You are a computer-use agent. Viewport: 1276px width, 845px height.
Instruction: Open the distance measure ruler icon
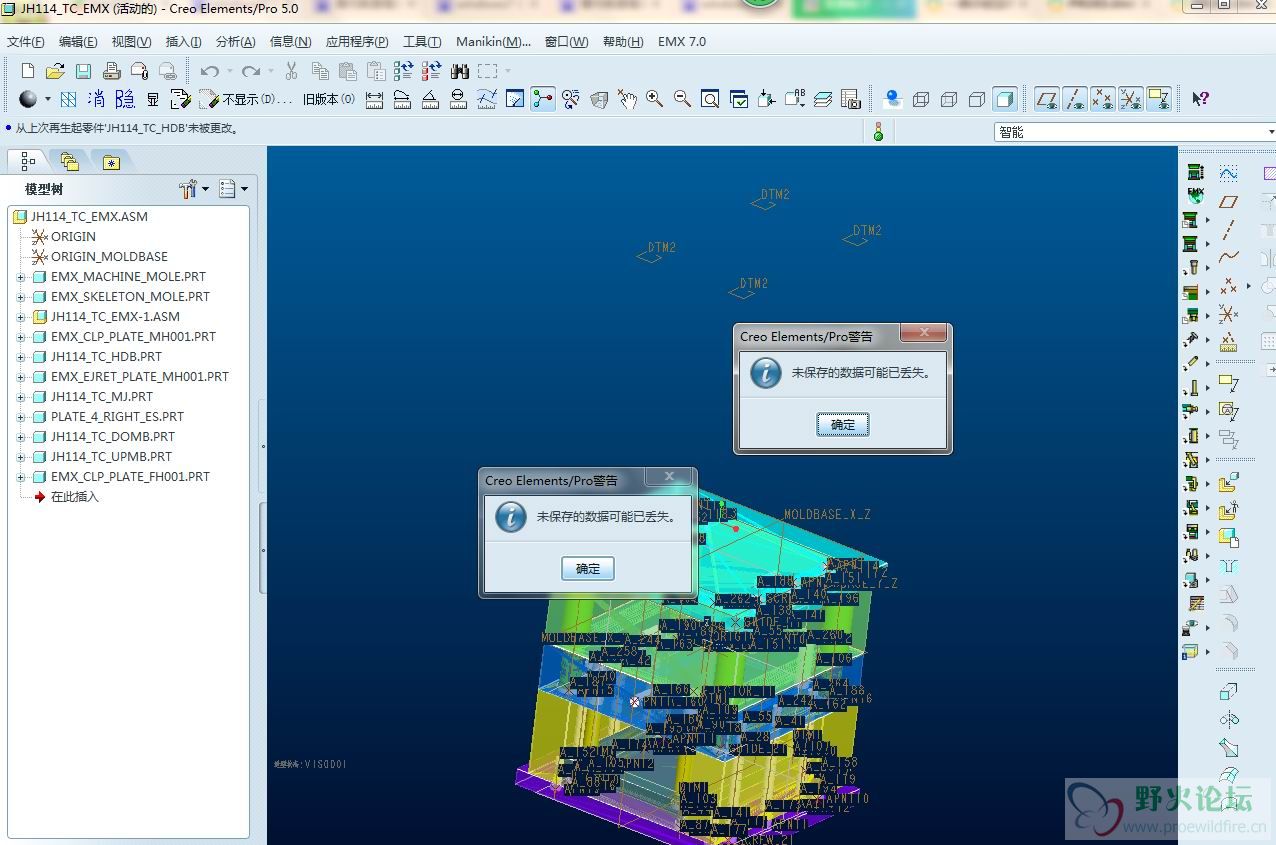[x=375, y=99]
